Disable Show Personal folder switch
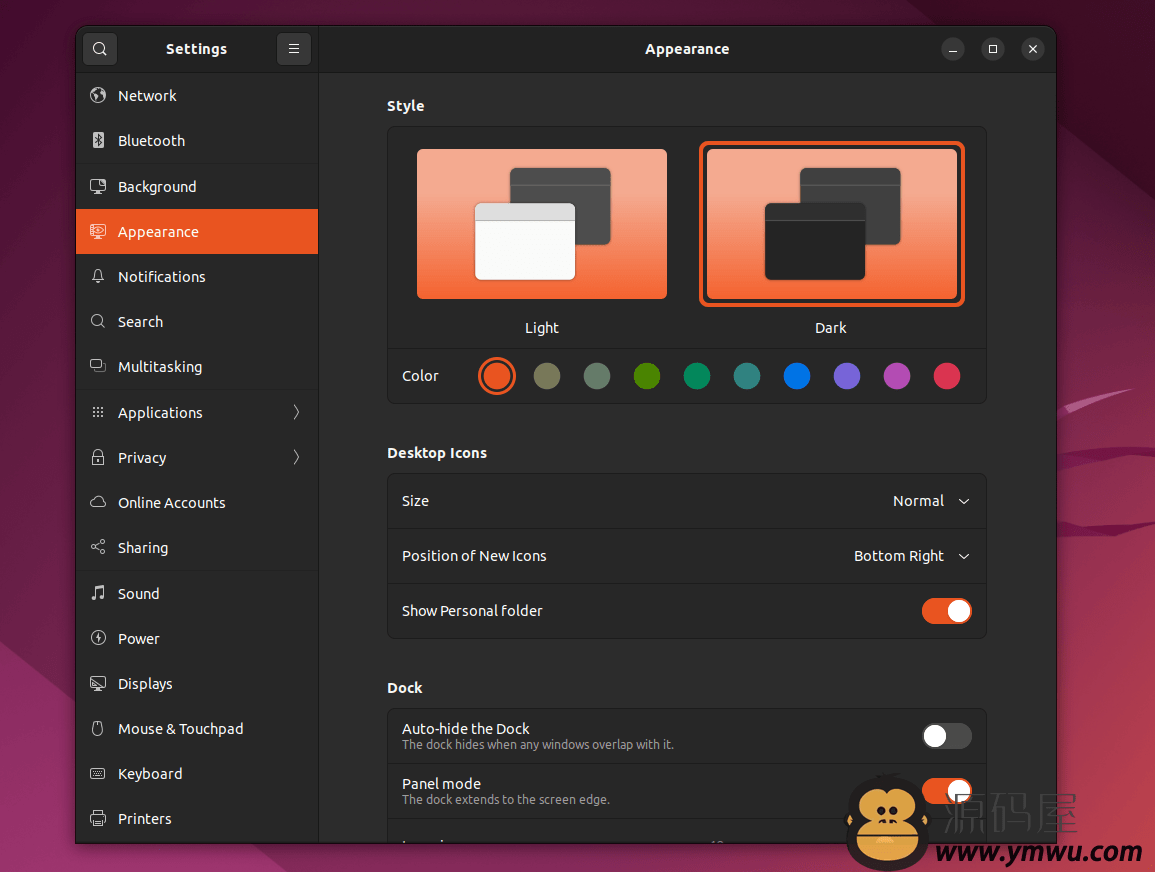Viewport: 1155px width, 872px height. [x=947, y=611]
